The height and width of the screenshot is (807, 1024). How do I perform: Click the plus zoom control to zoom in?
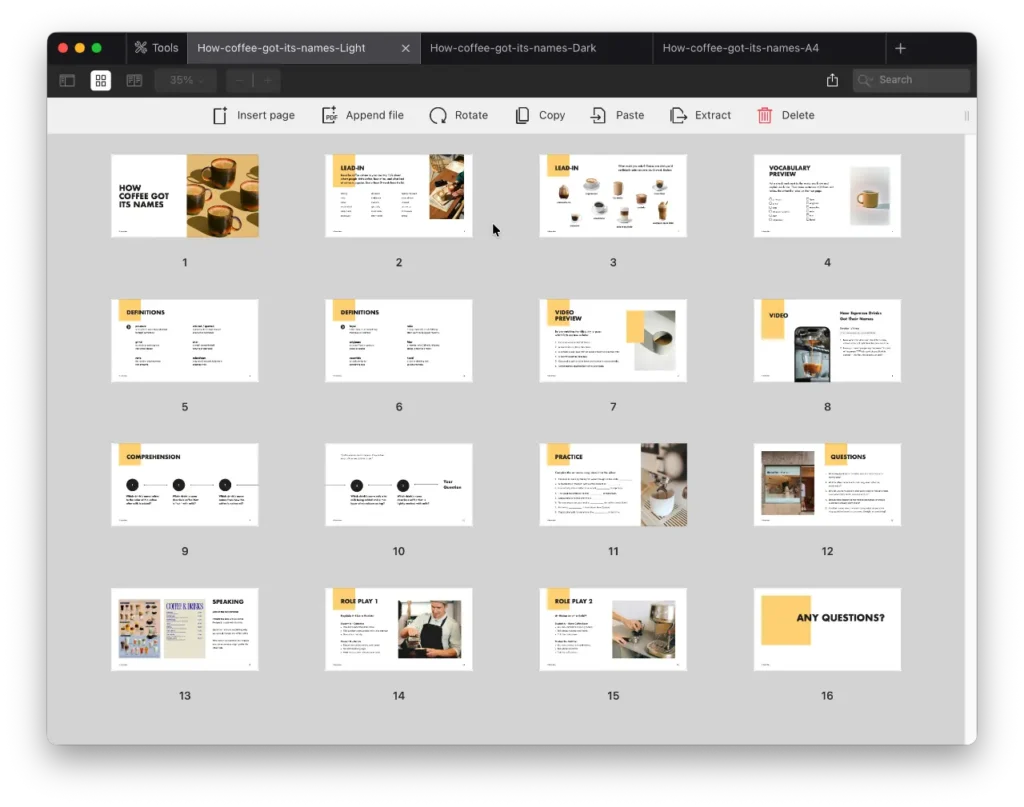coord(266,80)
